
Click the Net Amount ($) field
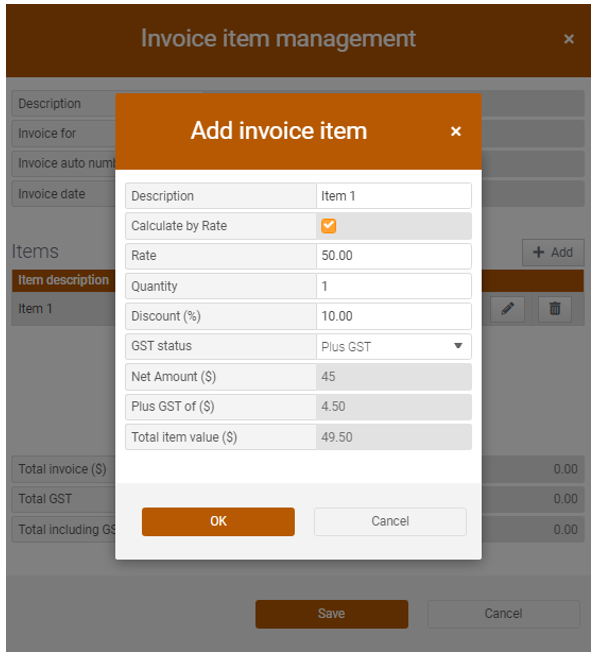tap(393, 377)
